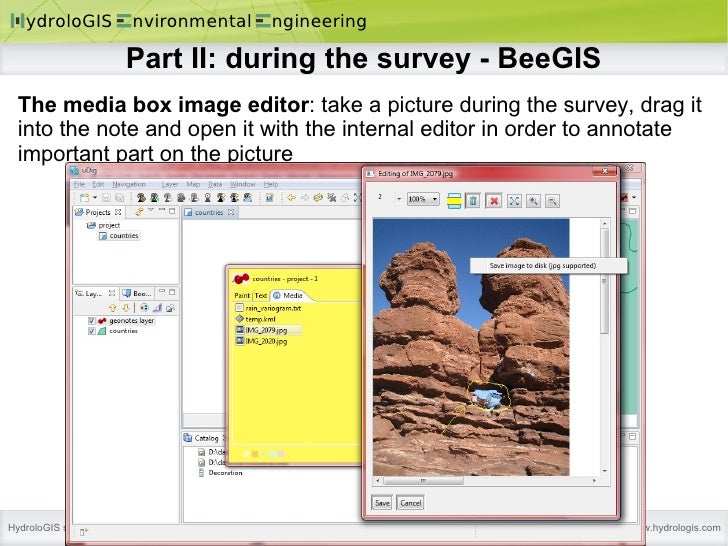Open the Layer menu in uDig
Screen dimensions: 728x546
(169, 184)
